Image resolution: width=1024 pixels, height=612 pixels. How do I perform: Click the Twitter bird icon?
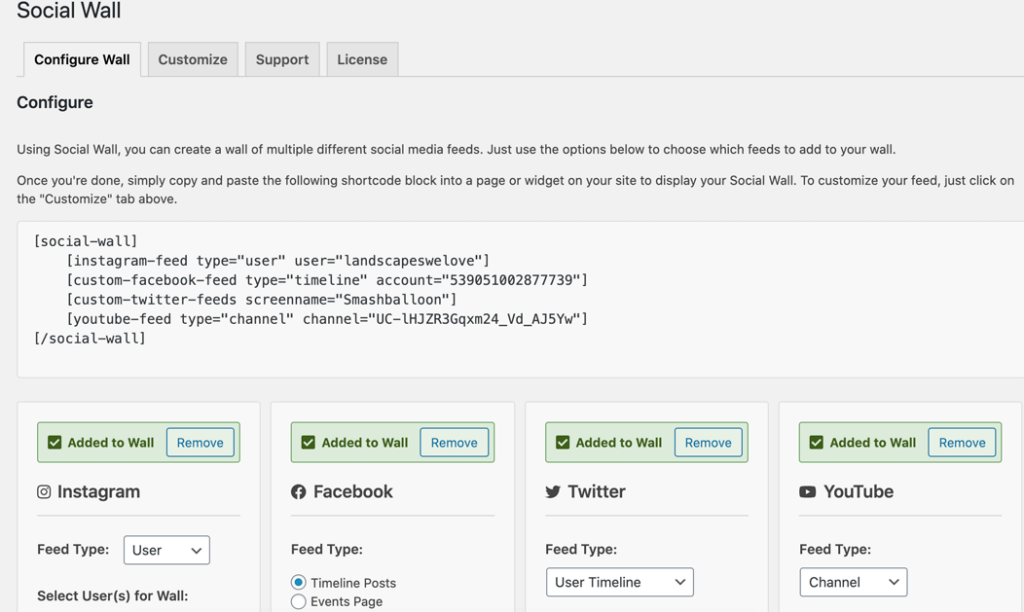tap(556, 491)
